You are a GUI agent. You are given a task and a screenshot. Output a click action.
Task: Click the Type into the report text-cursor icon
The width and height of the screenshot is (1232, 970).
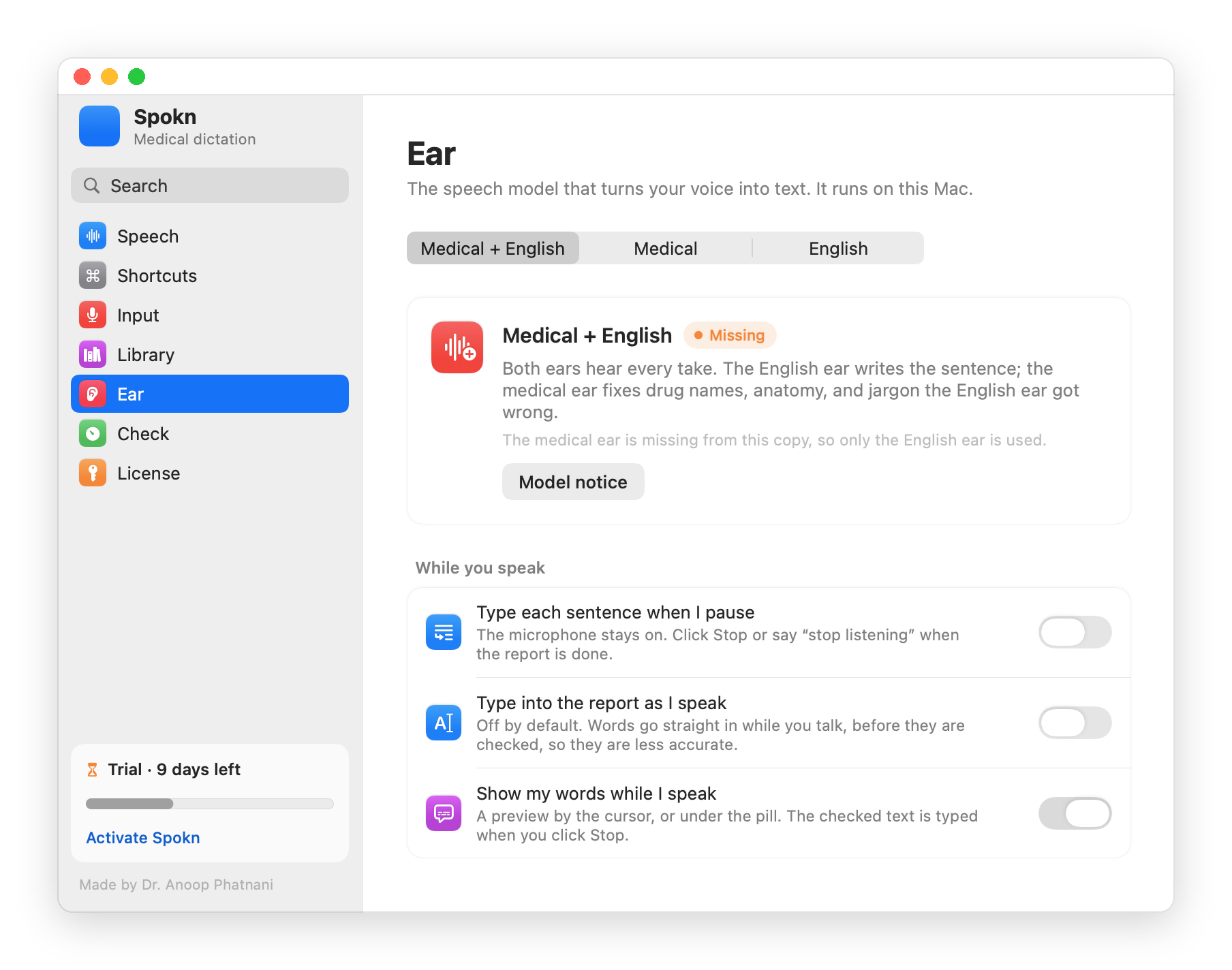(x=444, y=723)
